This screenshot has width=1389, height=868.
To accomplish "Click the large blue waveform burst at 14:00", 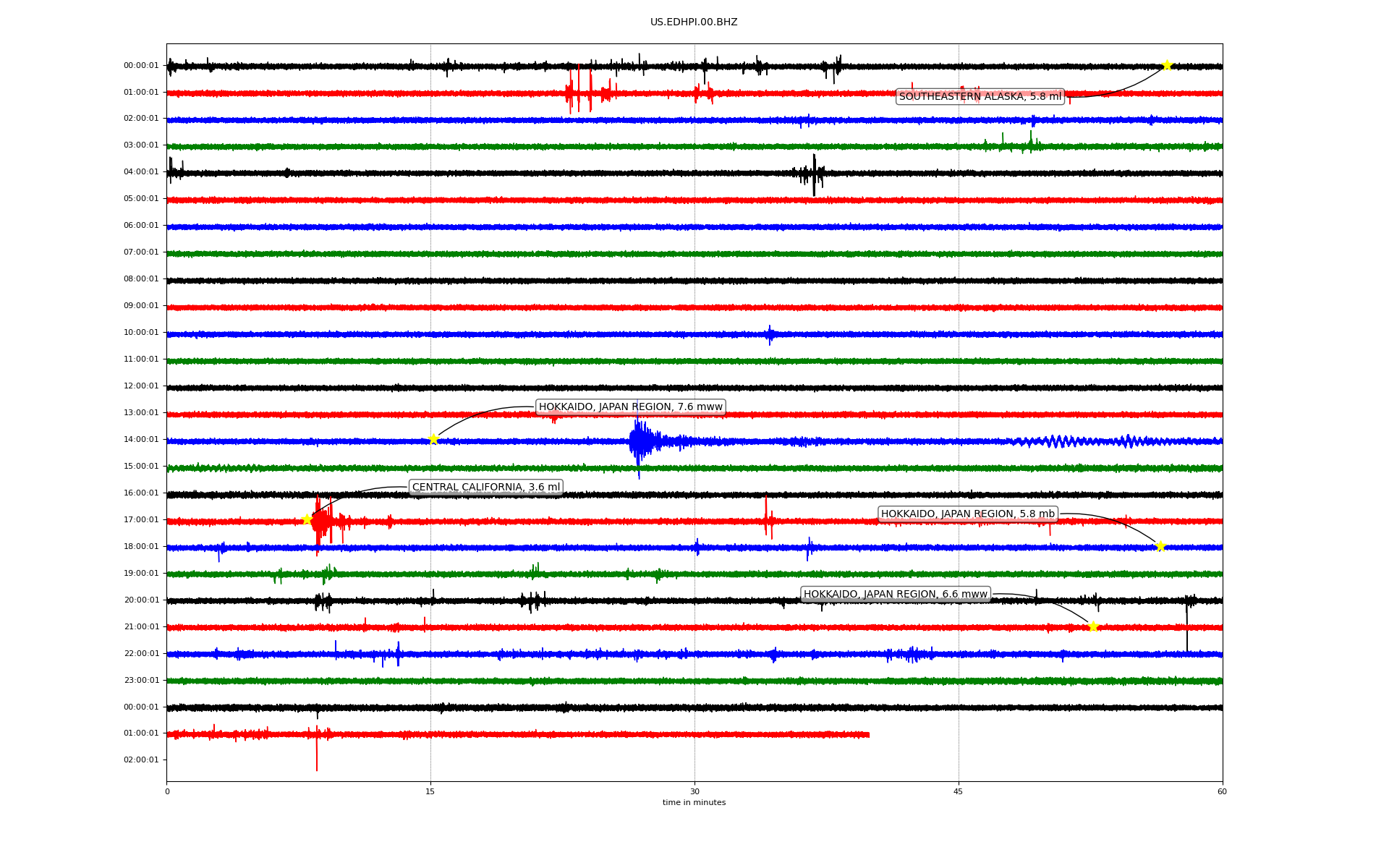I will [640, 441].
